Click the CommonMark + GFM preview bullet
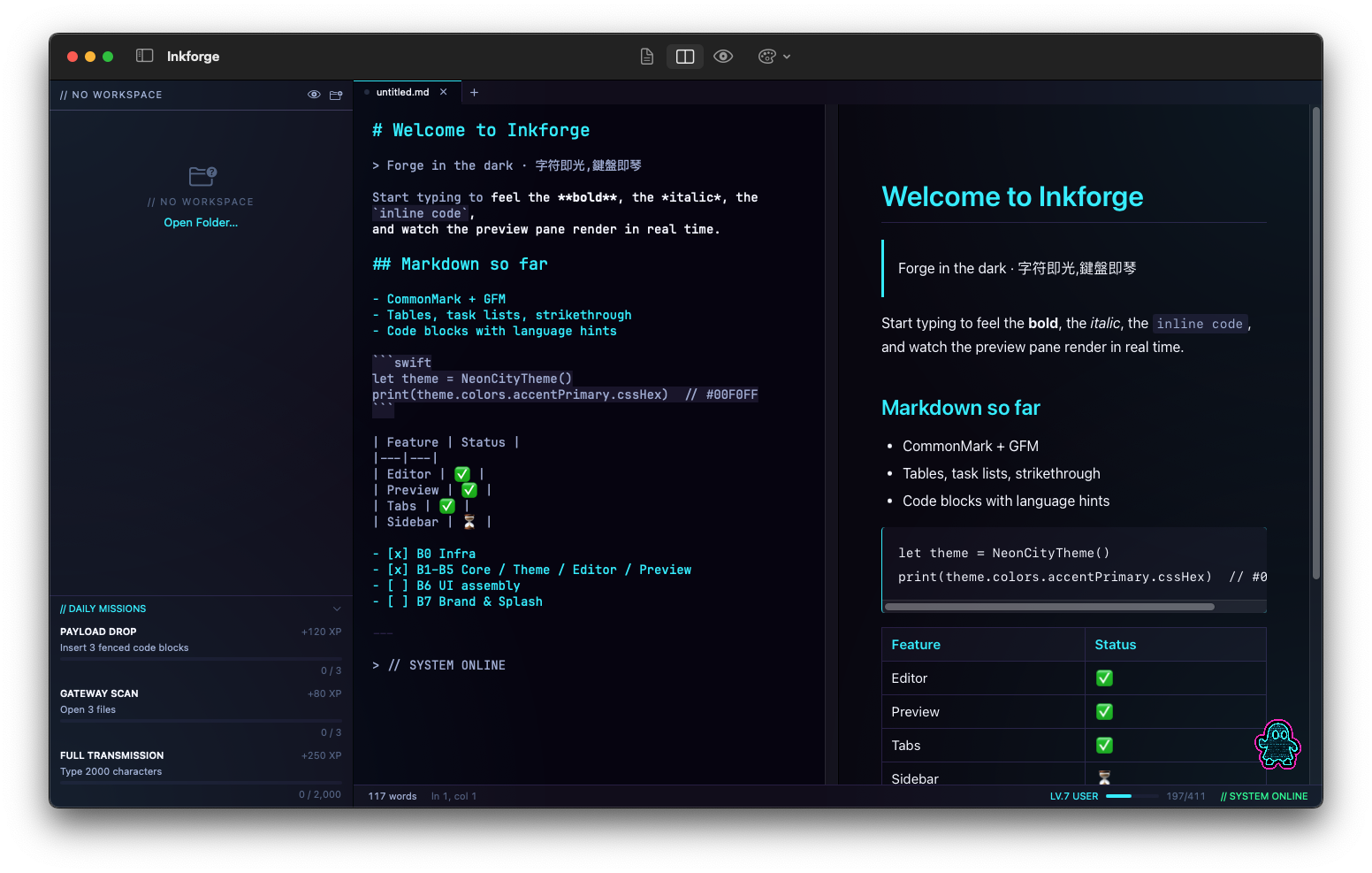 tap(971, 446)
